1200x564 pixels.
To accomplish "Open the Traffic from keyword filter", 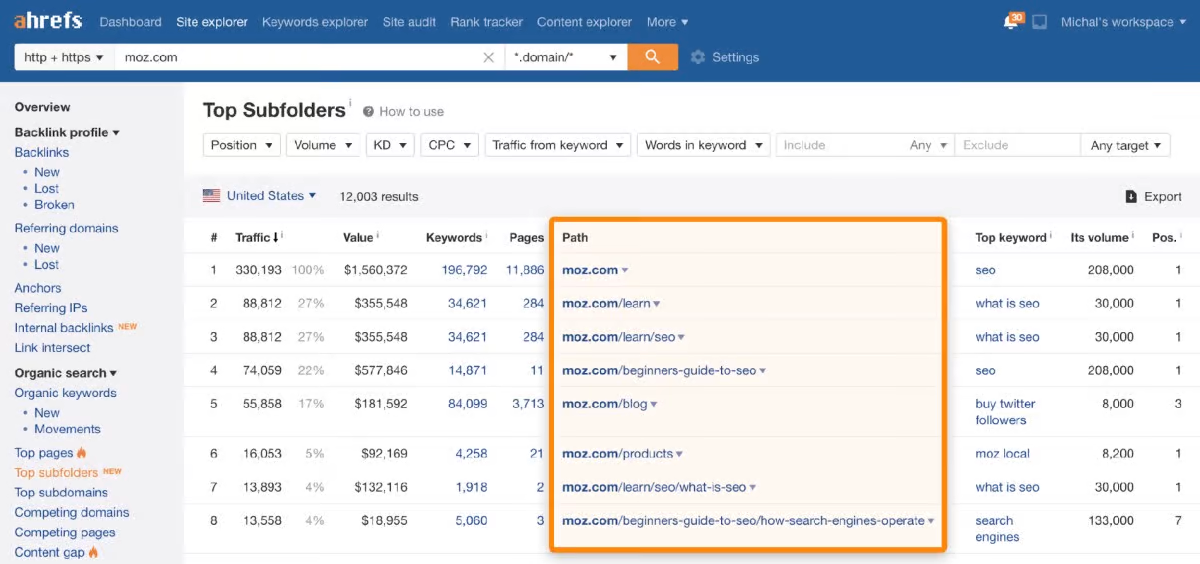I will click(558, 145).
